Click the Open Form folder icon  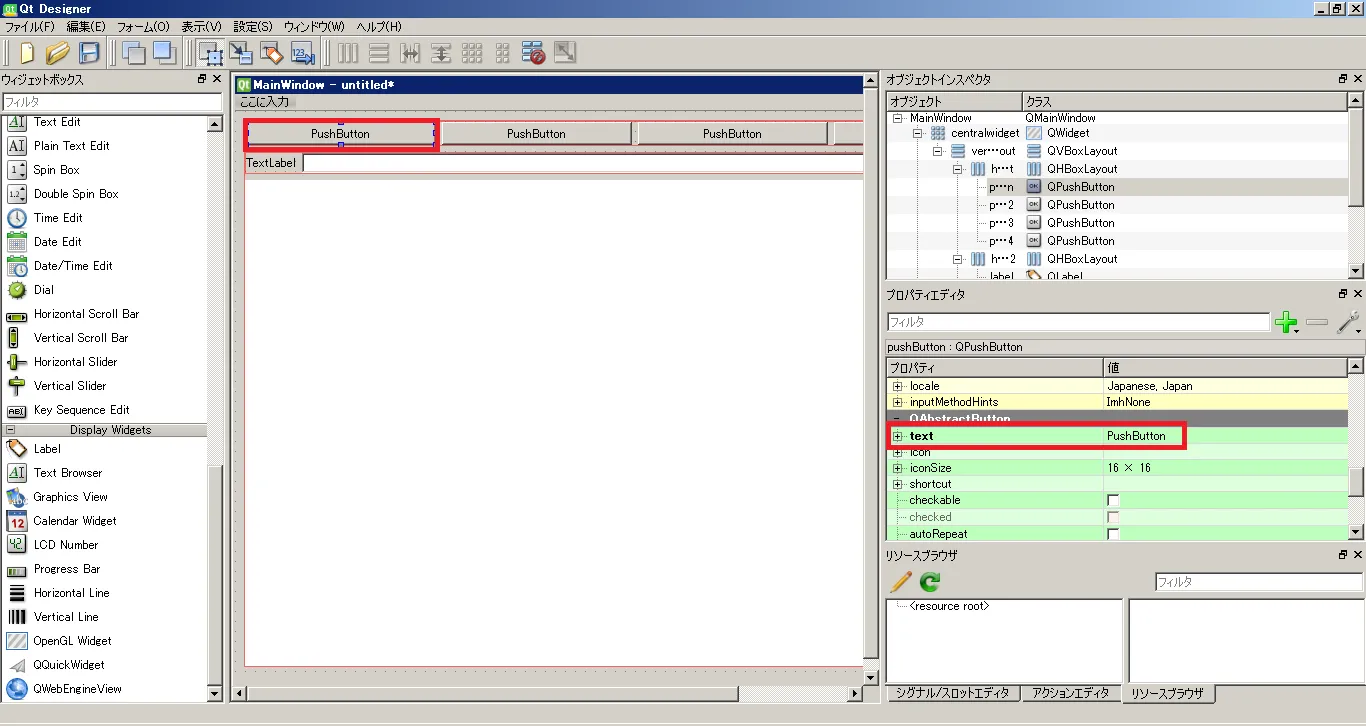[x=58, y=53]
